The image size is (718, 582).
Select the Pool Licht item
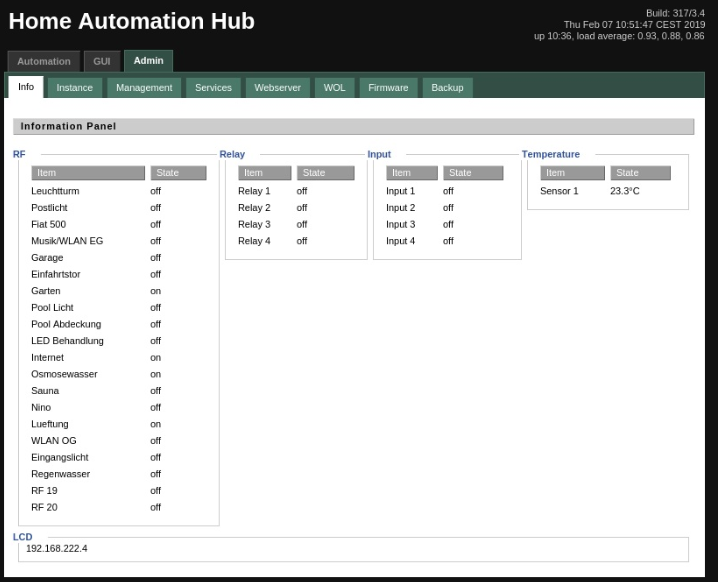point(52,308)
